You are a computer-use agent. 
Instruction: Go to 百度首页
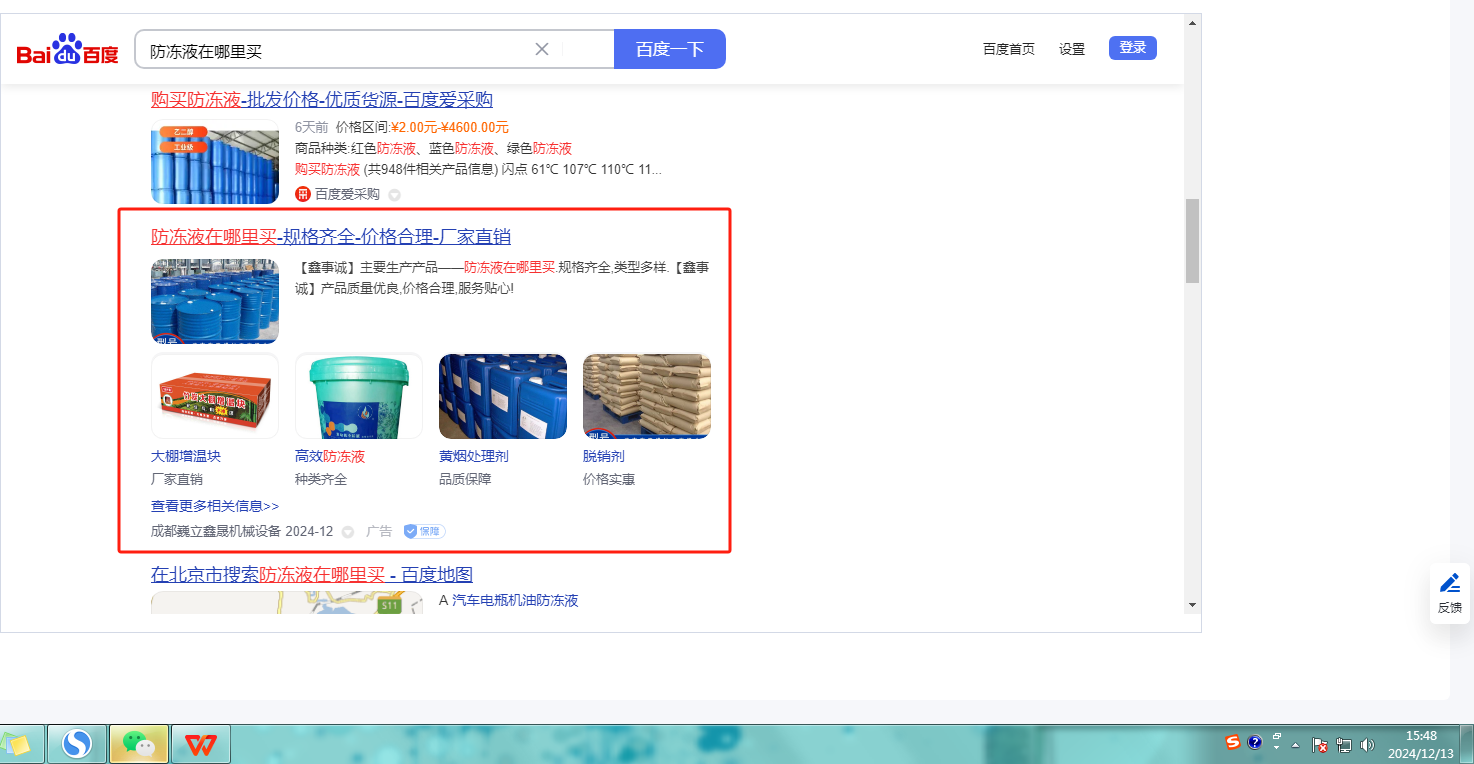click(x=1009, y=49)
